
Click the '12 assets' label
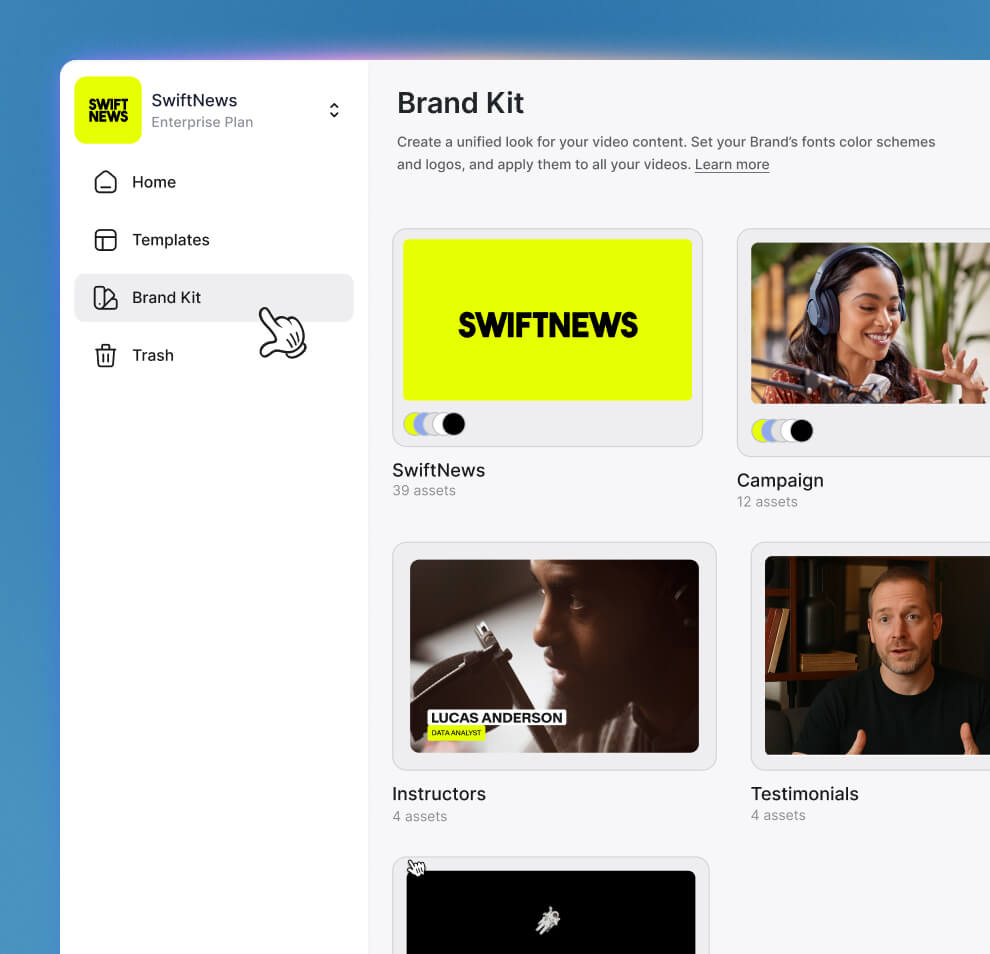click(767, 502)
